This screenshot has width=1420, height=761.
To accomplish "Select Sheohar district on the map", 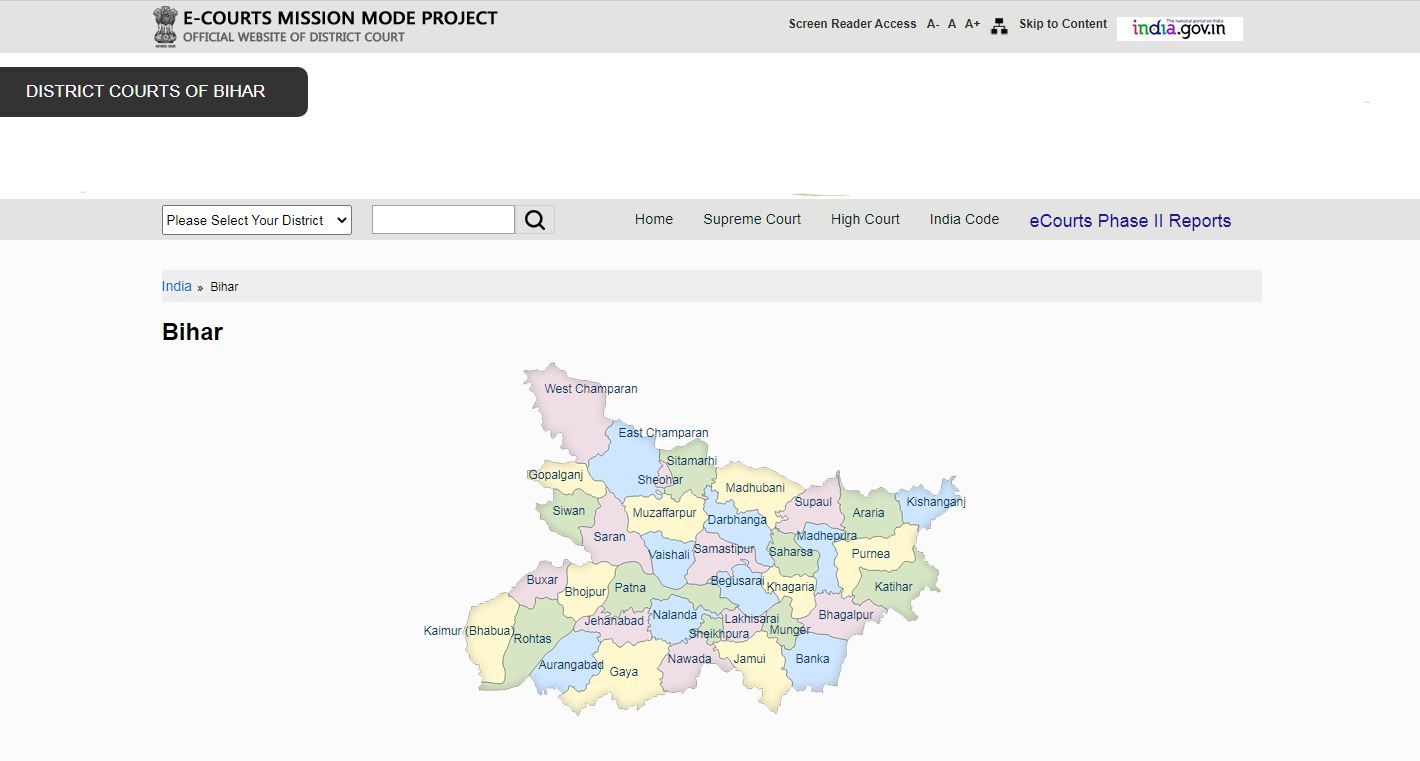I will pos(660,480).
